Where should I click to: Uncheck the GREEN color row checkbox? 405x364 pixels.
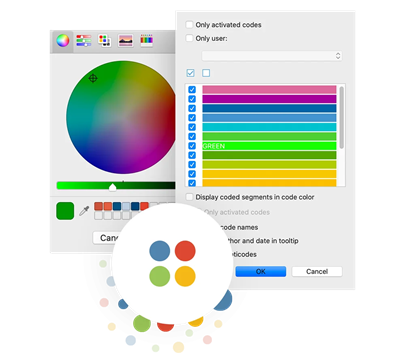[x=192, y=146]
